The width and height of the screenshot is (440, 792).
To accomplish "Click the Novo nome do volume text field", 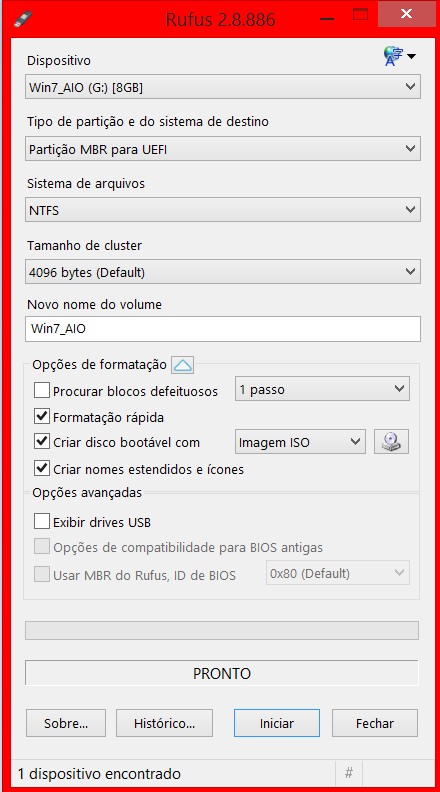I will 223,329.
